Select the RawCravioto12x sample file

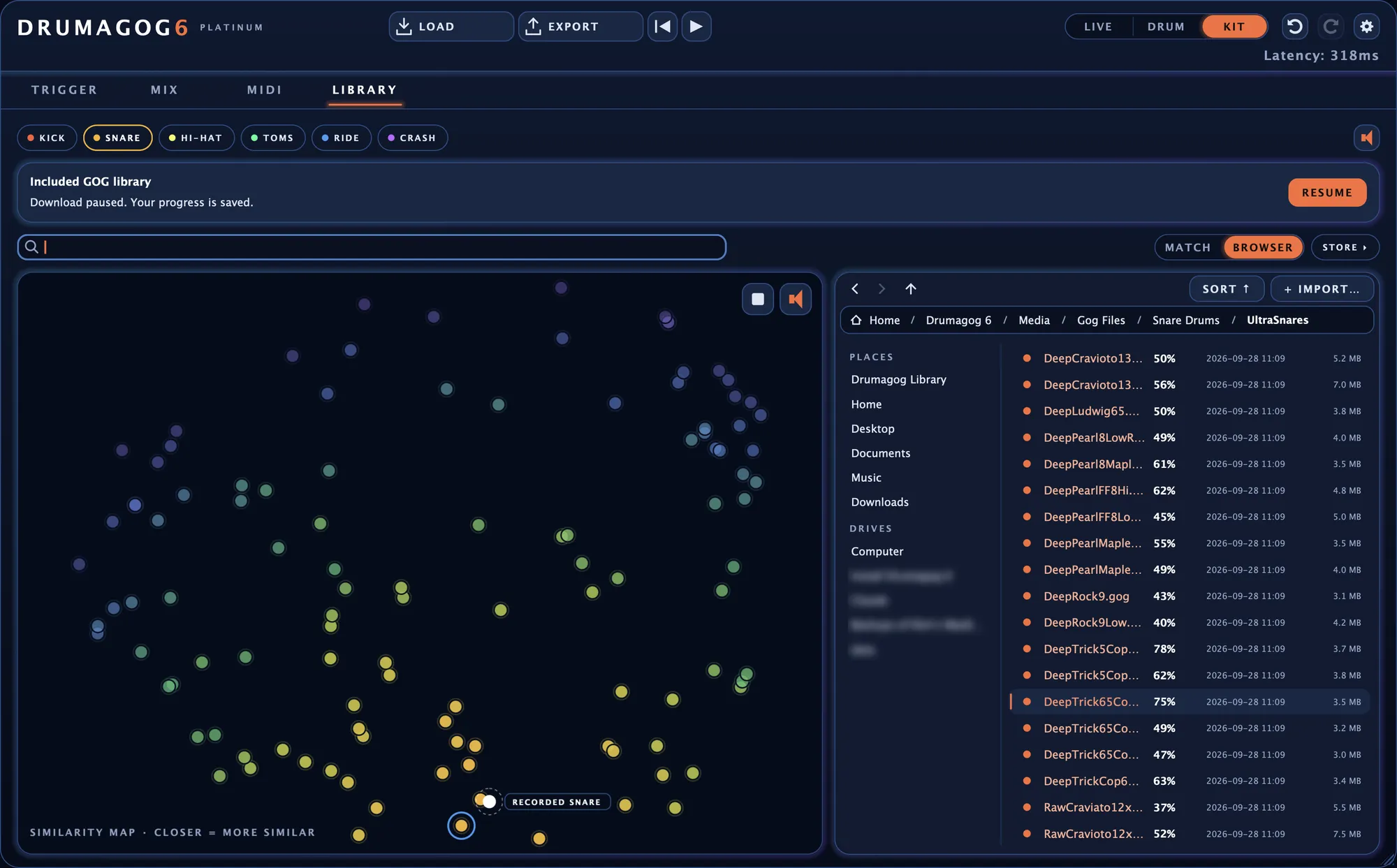tap(1190, 834)
